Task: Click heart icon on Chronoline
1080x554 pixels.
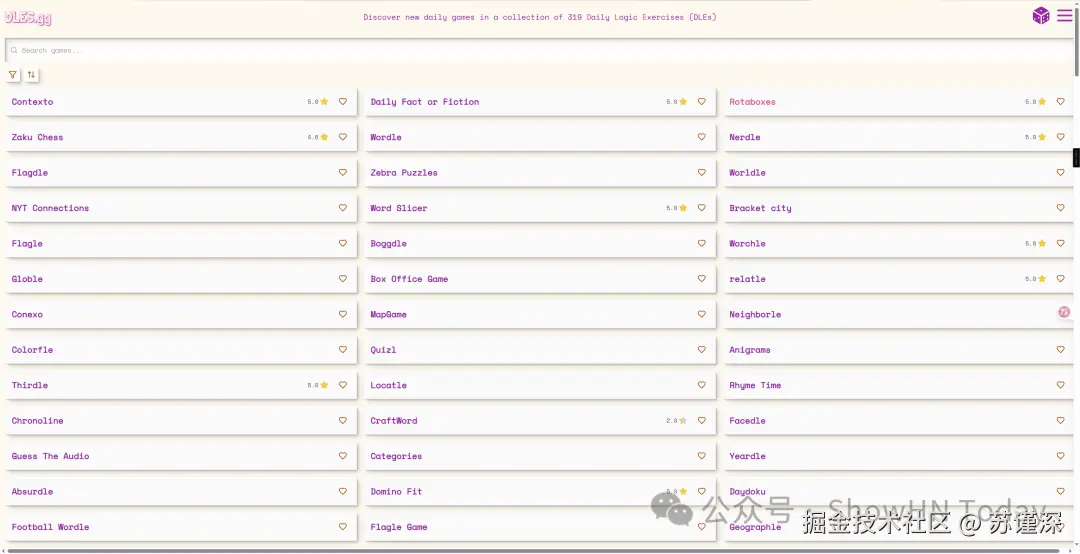Action: pyautogui.click(x=342, y=420)
